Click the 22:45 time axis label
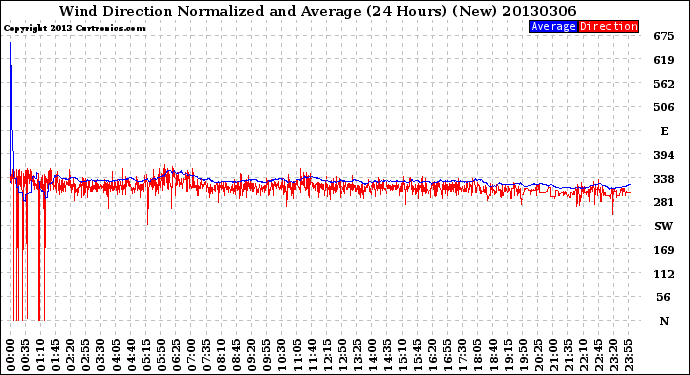The width and height of the screenshot is (690, 375). (598, 355)
